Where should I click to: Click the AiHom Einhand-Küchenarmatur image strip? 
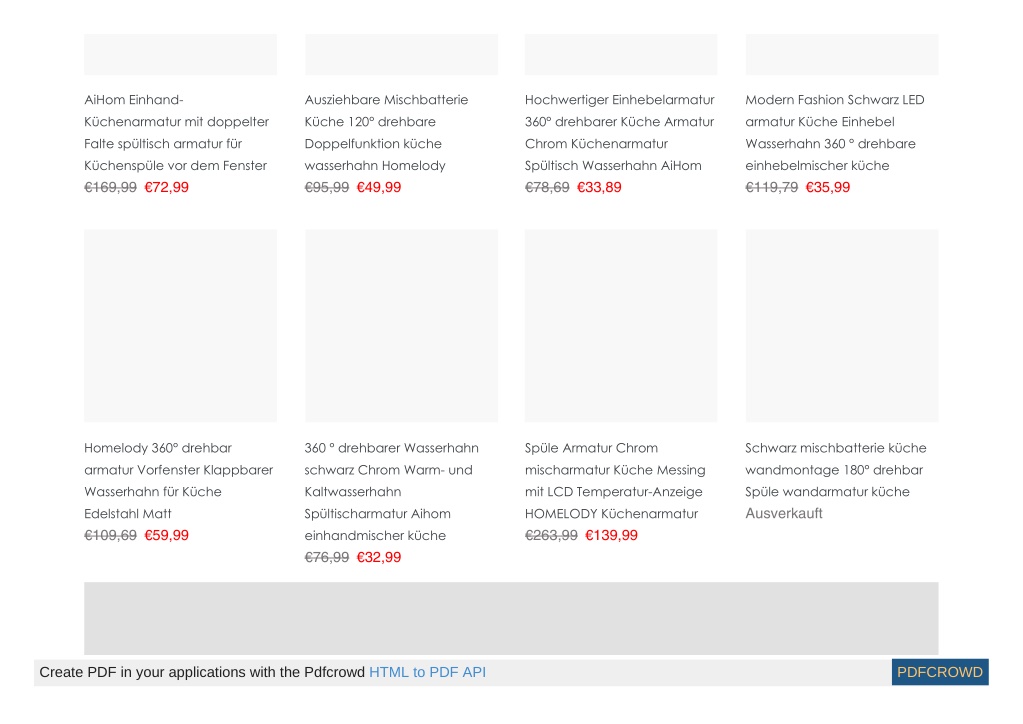(181, 54)
